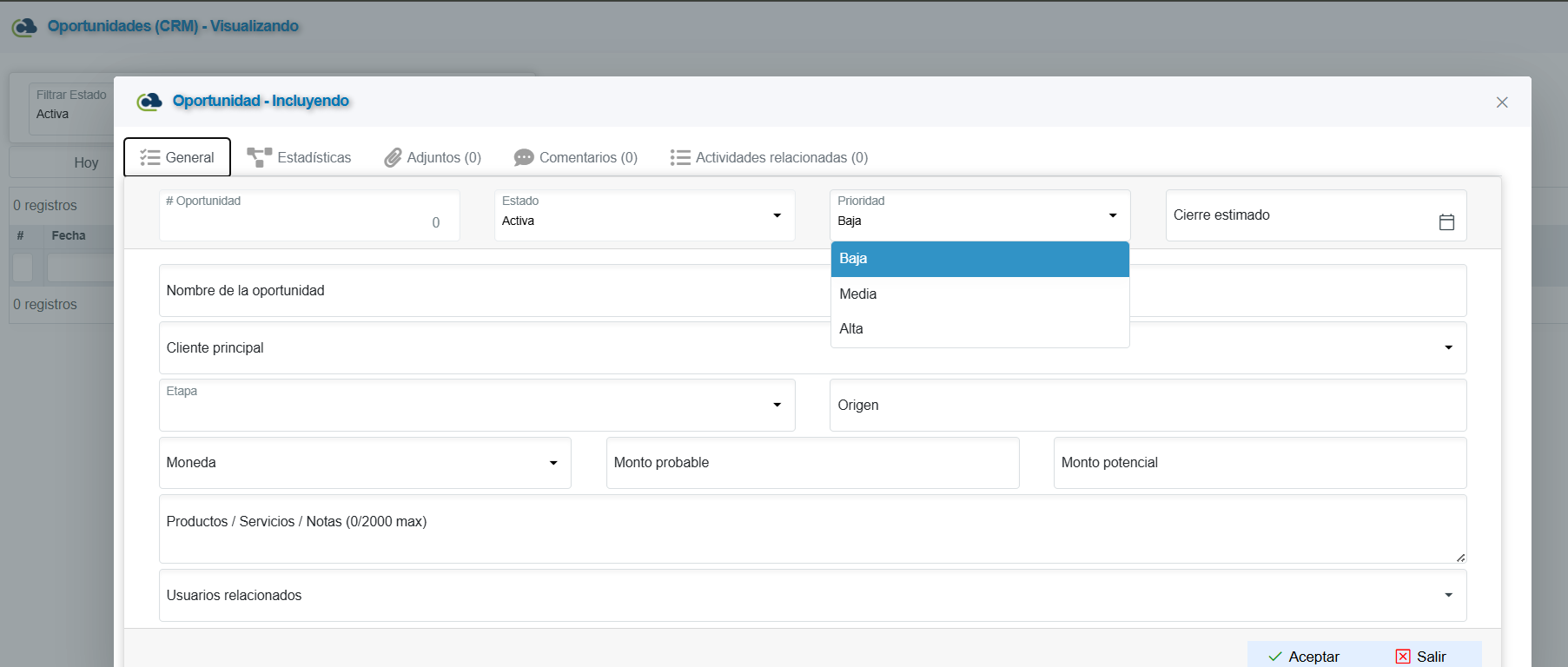The height and width of the screenshot is (667, 1568).
Task: Click the Oportunidad dialog cloud logo
Action: click(149, 102)
